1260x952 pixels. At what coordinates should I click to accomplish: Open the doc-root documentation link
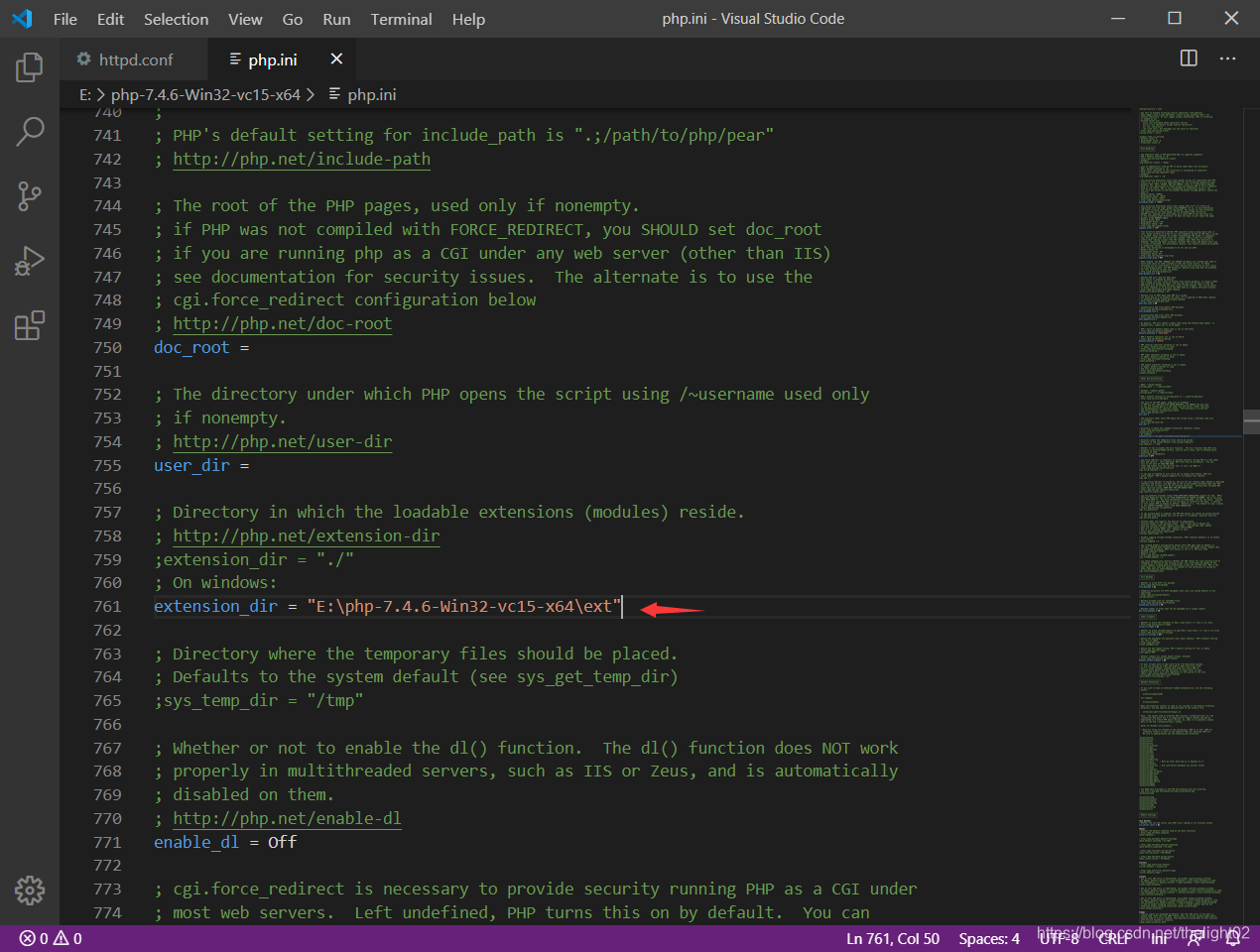[283, 323]
